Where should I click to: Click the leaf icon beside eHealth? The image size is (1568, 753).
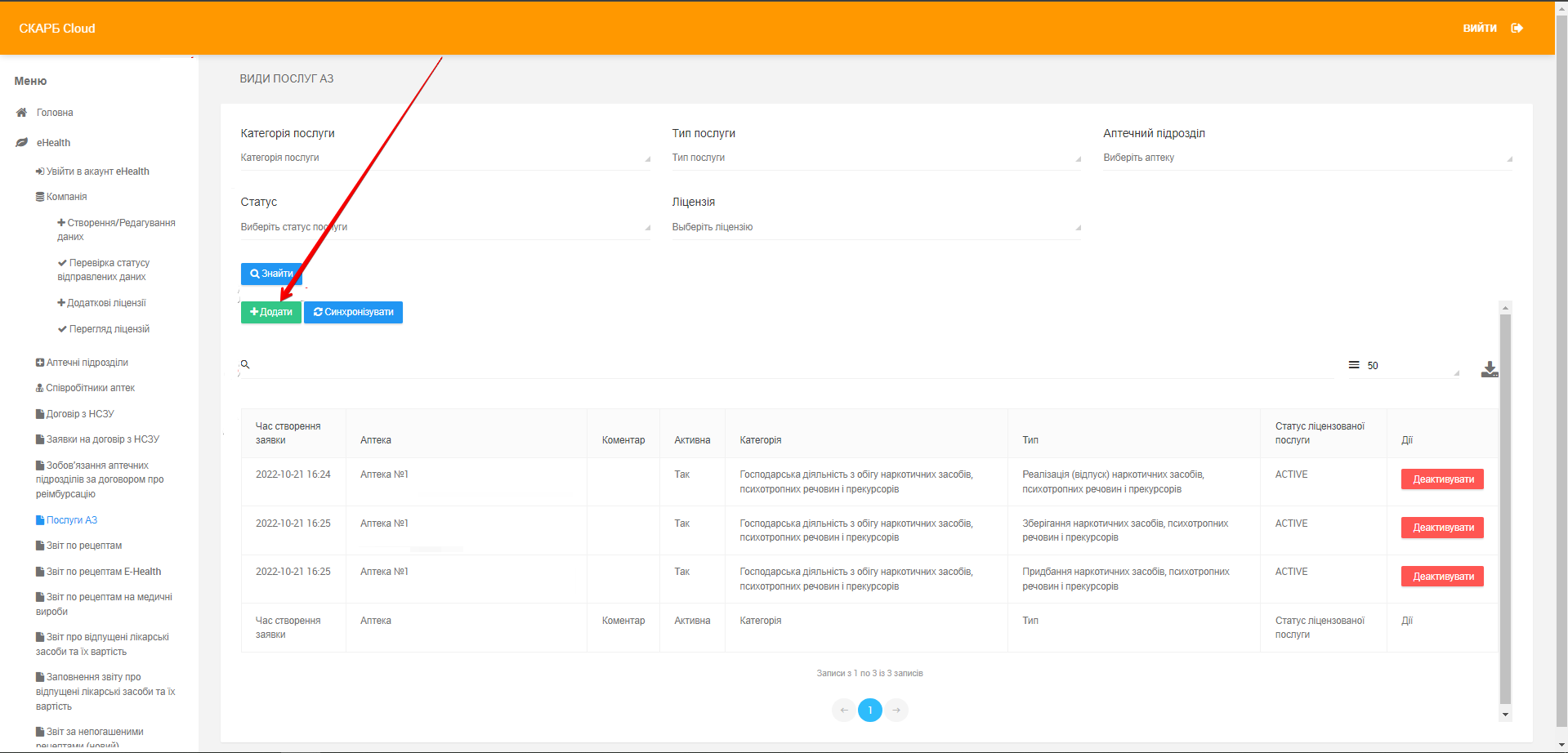[x=22, y=143]
